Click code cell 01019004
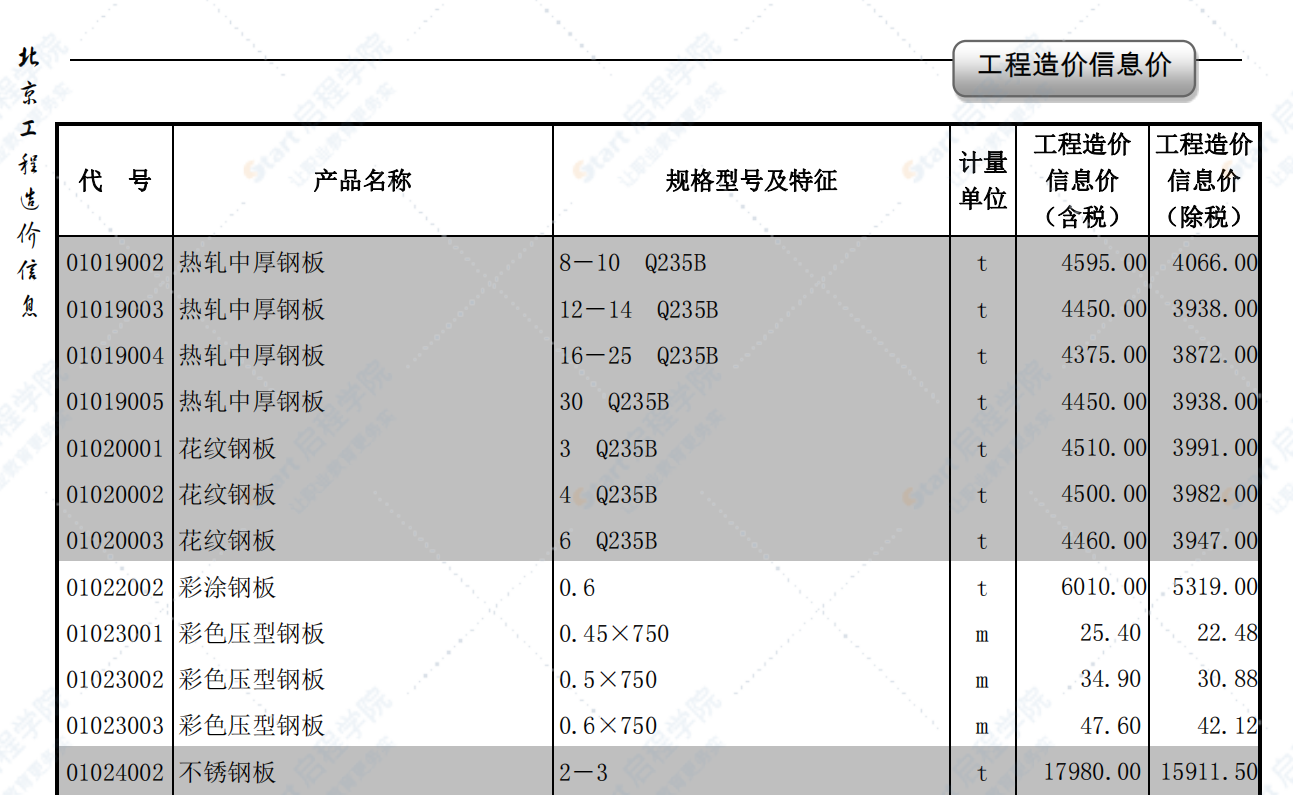 115,356
